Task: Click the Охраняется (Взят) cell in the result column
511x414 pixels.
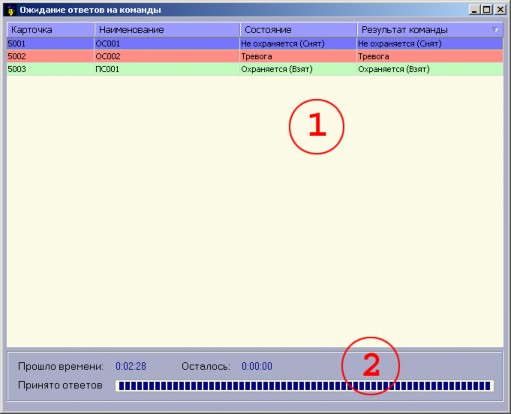Action: (394, 69)
